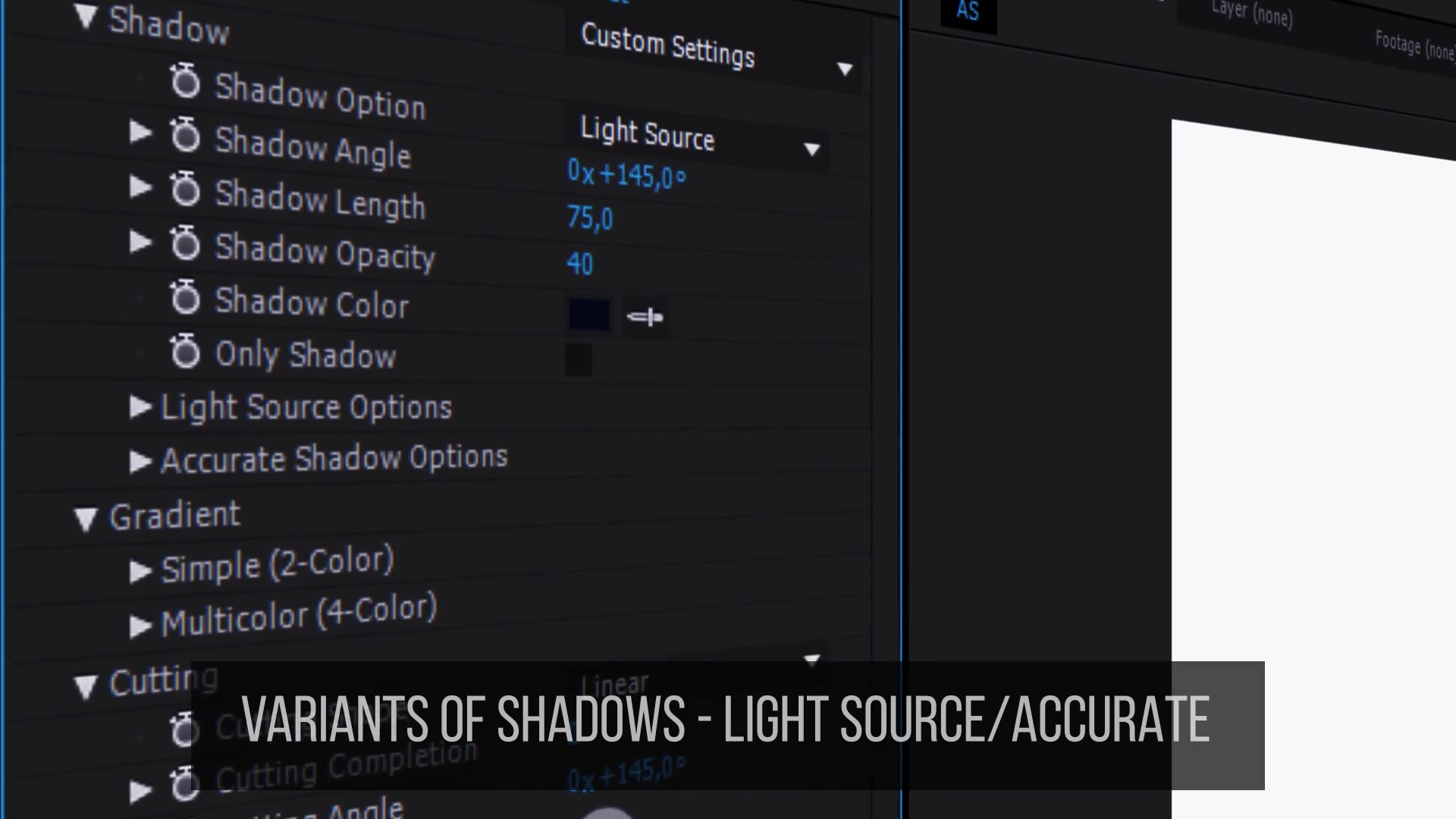This screenshot has width=1456, height=819.
Task: Toggle stopwatch for Shadow Length
Action: (x=185, y=189)
